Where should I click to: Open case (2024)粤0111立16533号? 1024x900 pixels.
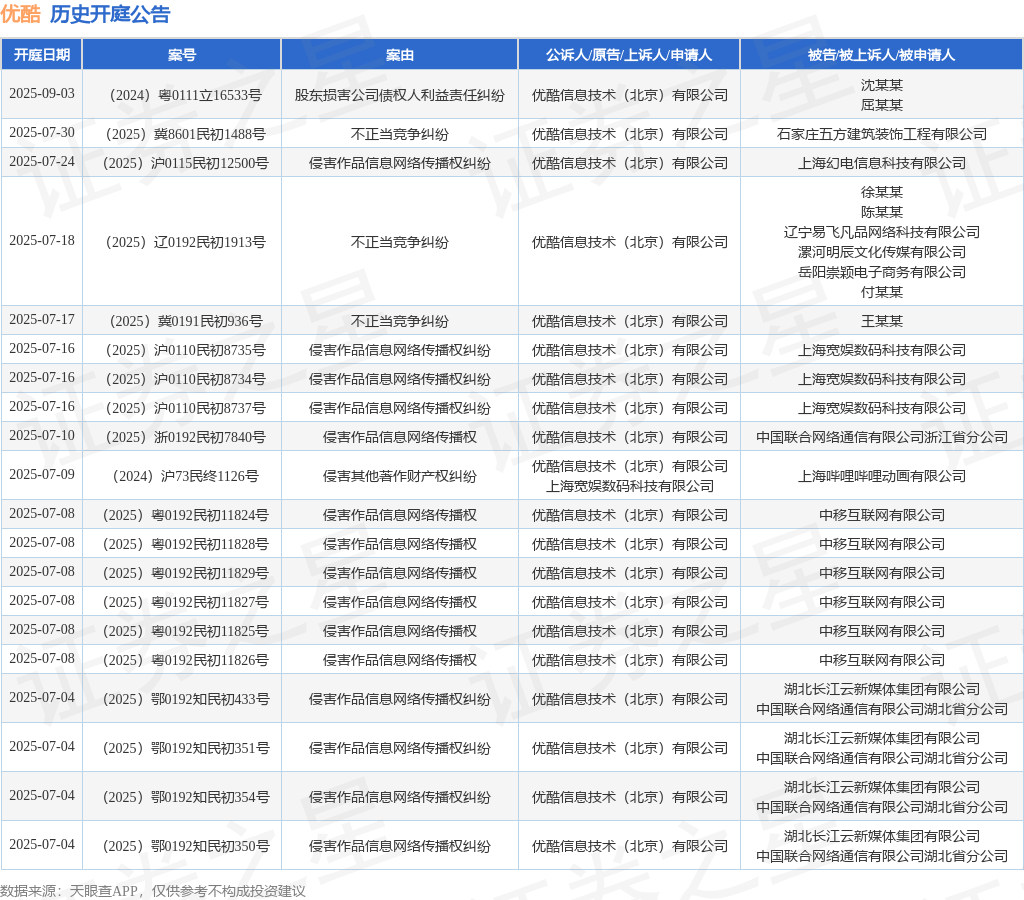click(x=182, y=95)
